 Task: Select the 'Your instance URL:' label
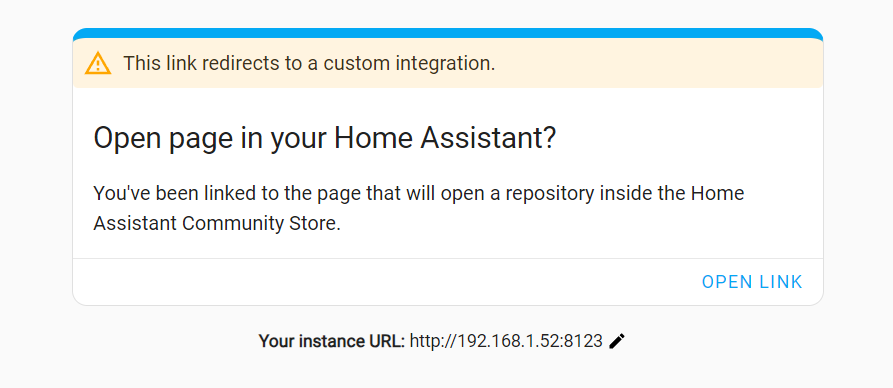tap(331, 341)
